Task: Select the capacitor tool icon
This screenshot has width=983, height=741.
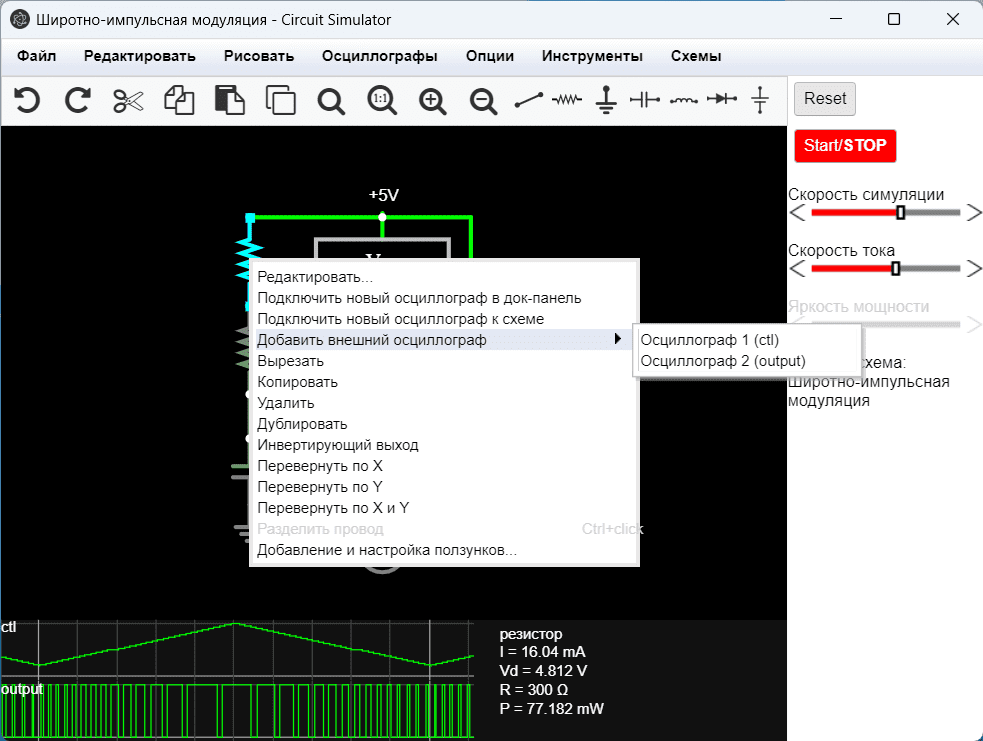Action: (645, 100)
